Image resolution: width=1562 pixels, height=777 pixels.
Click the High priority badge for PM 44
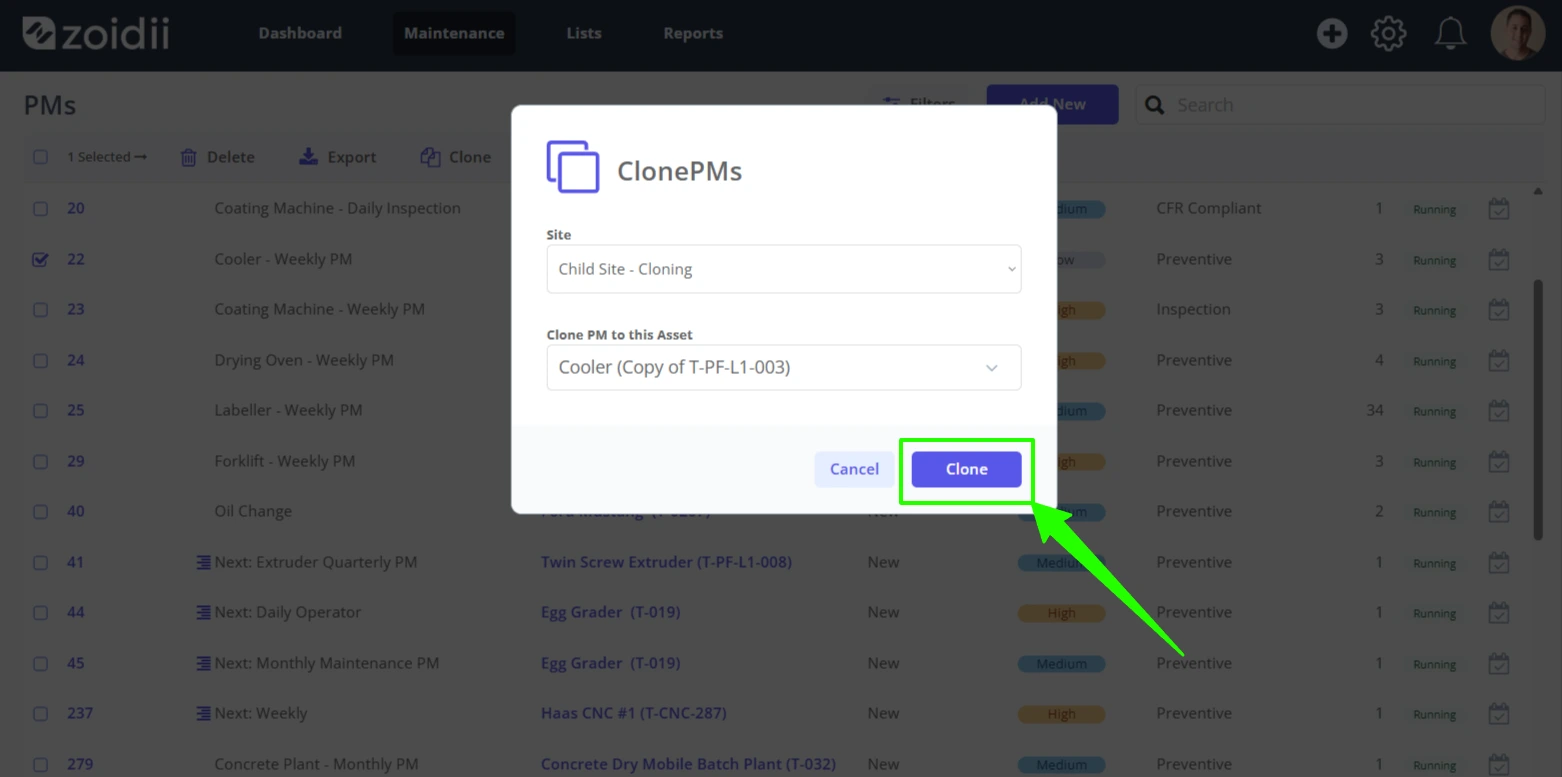click(1061, 613)
